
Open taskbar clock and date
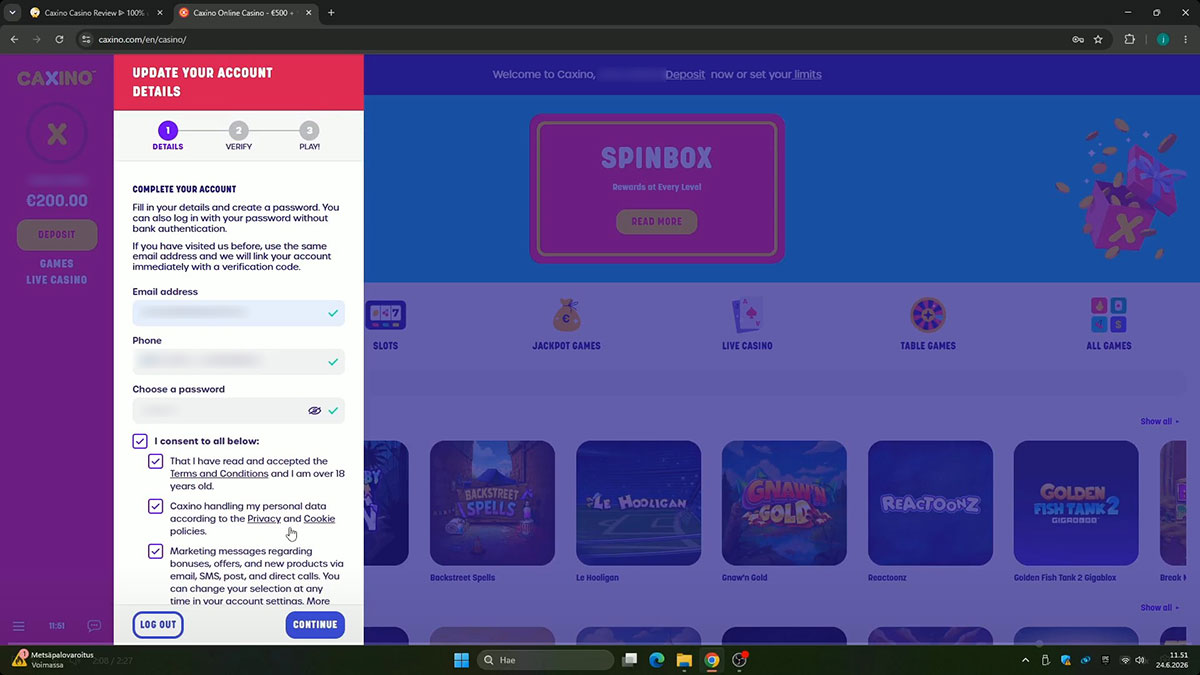(x=1170, y=660)
